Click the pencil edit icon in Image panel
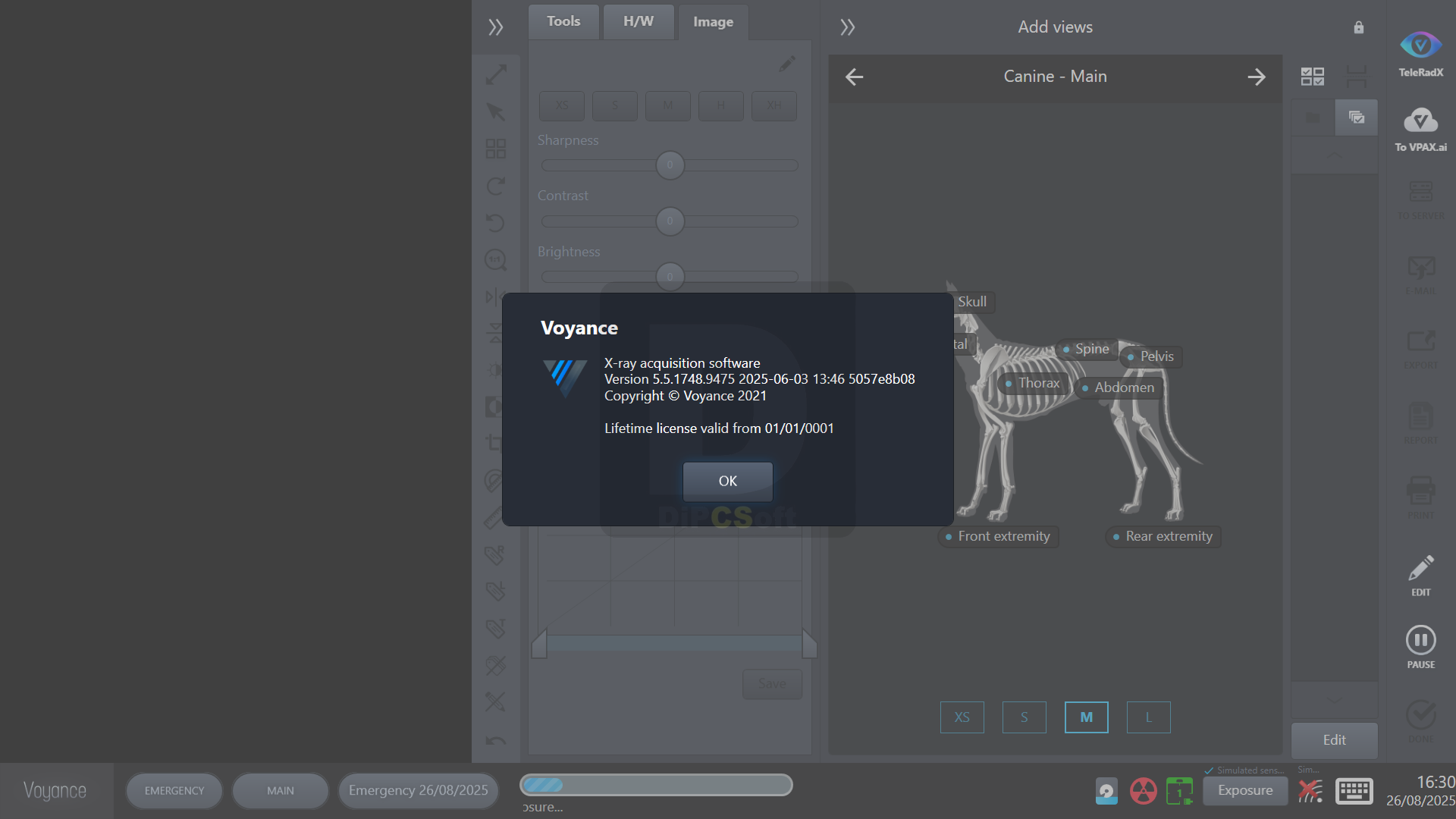Screen dimensions: 1456x819 (x=787, y=64)
